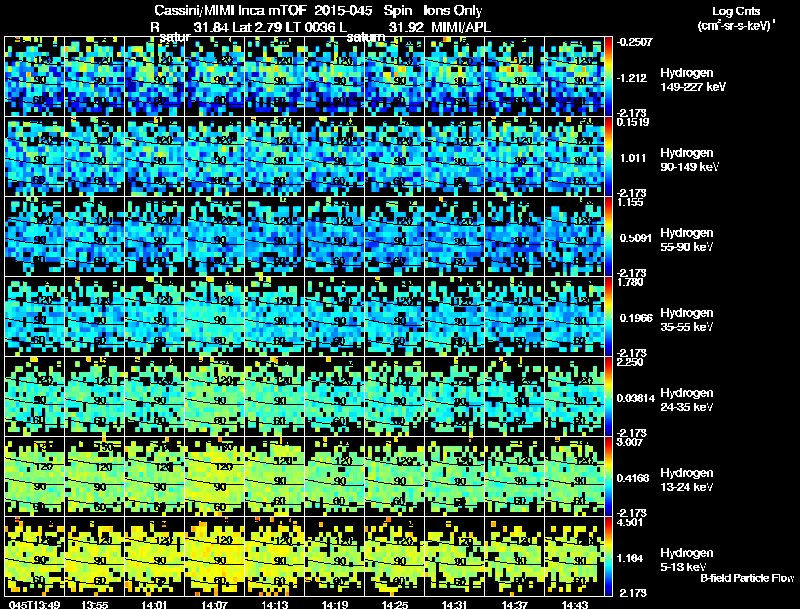Click the 14:43 time axis label
Image resolution: width=800 pixels, height=609 pixels.
(x=575, y=604)
